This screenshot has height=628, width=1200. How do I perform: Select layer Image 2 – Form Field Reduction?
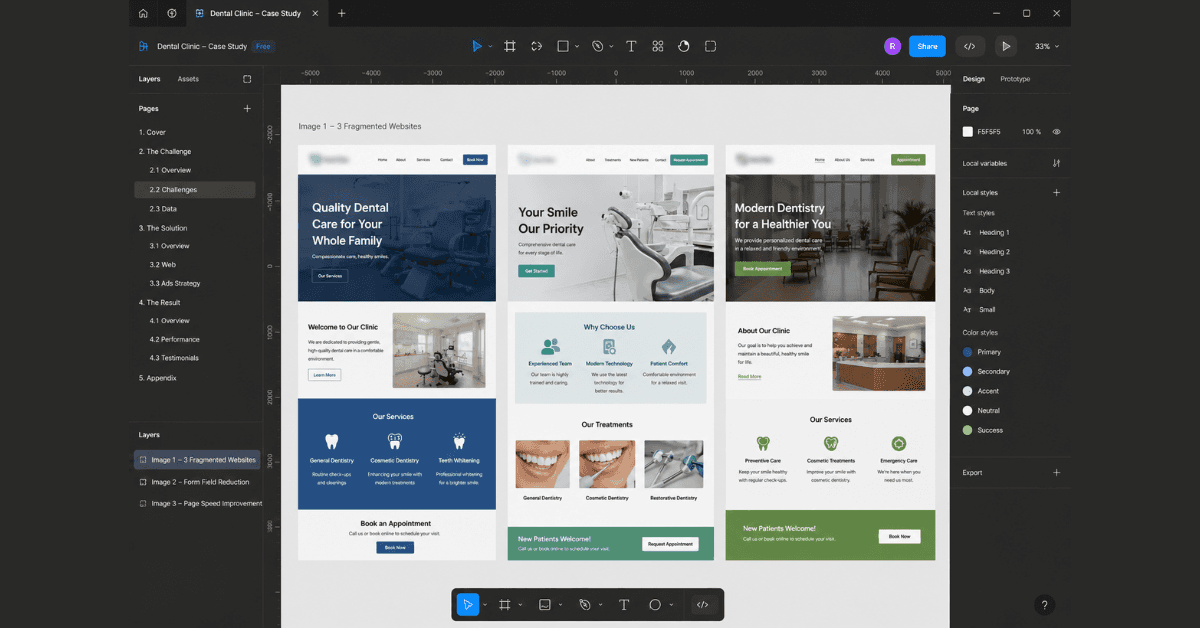click(x=196, y=482)
